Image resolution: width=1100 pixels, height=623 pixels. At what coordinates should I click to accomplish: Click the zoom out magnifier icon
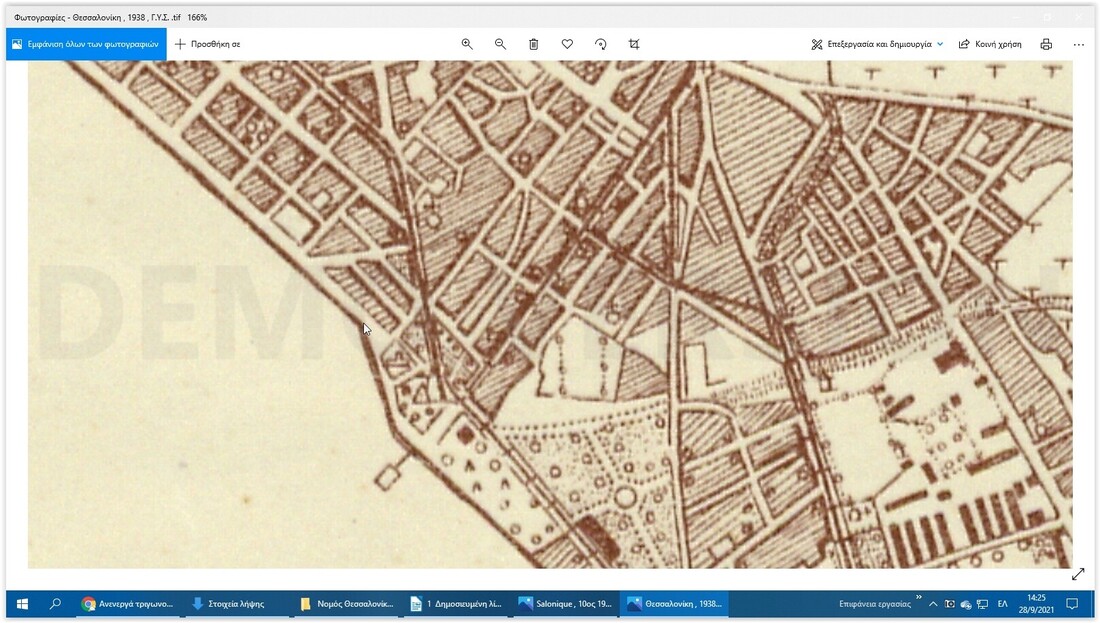pos(500,44)
